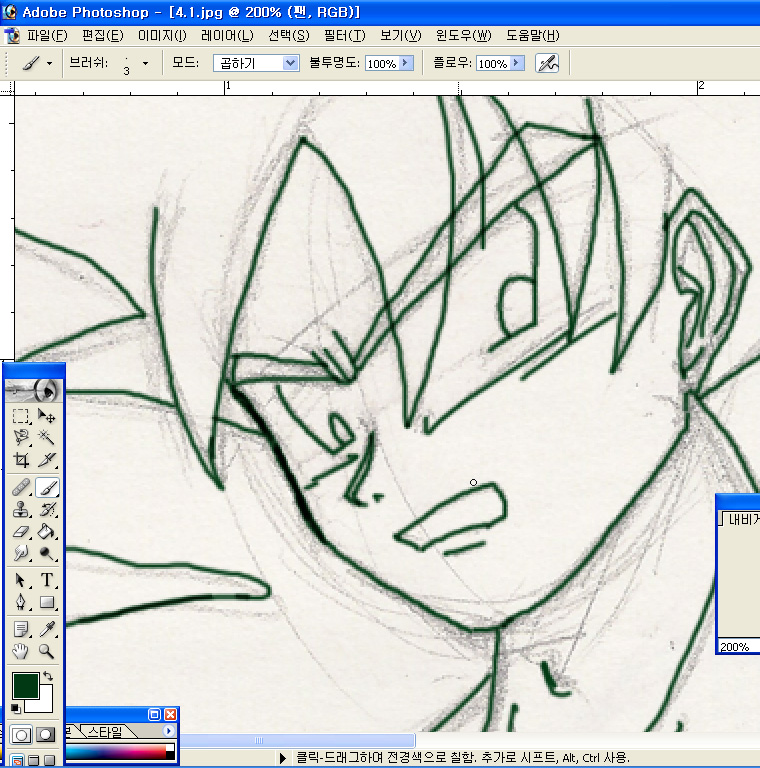Open the opacity 불투명도 slider arrow

[406, 63]
